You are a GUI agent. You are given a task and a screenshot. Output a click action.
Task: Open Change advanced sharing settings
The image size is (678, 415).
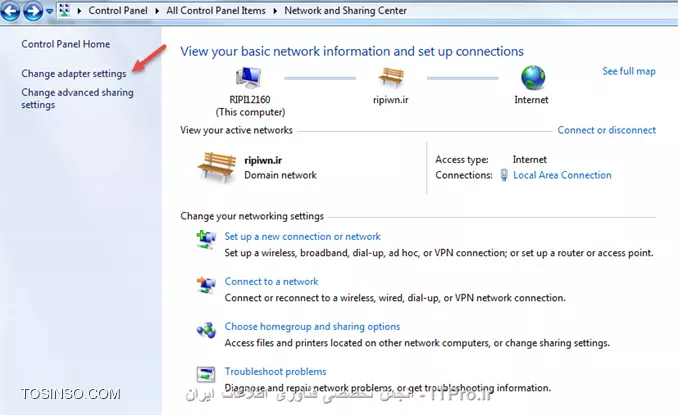click(x=77, y=99)
